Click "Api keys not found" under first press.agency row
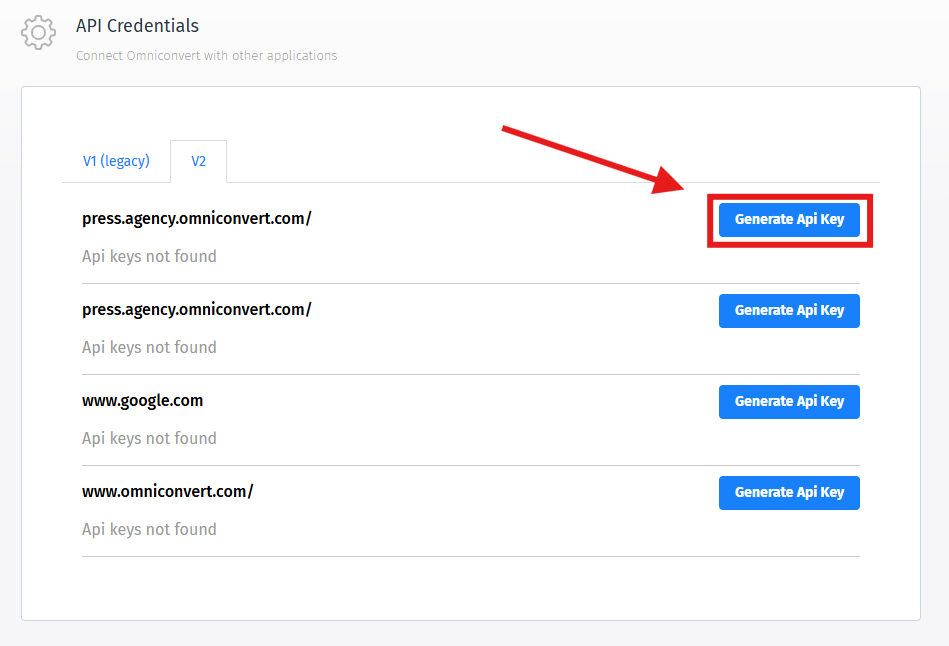Viewport: 949px width, 646px height. (149, 256)
